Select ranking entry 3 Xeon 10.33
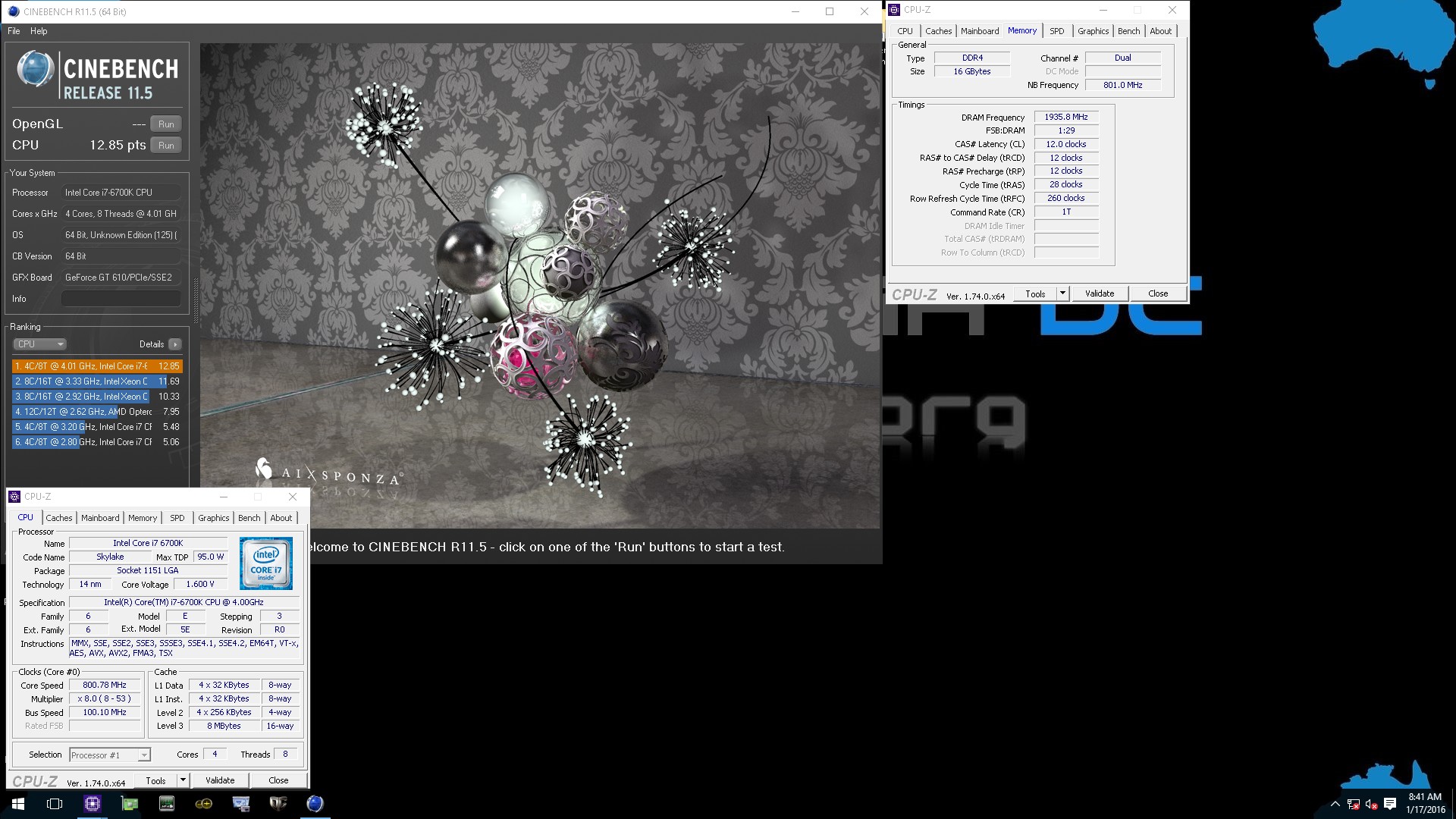Viewport: 1456px width, 819px height. (x=97, y=397)
